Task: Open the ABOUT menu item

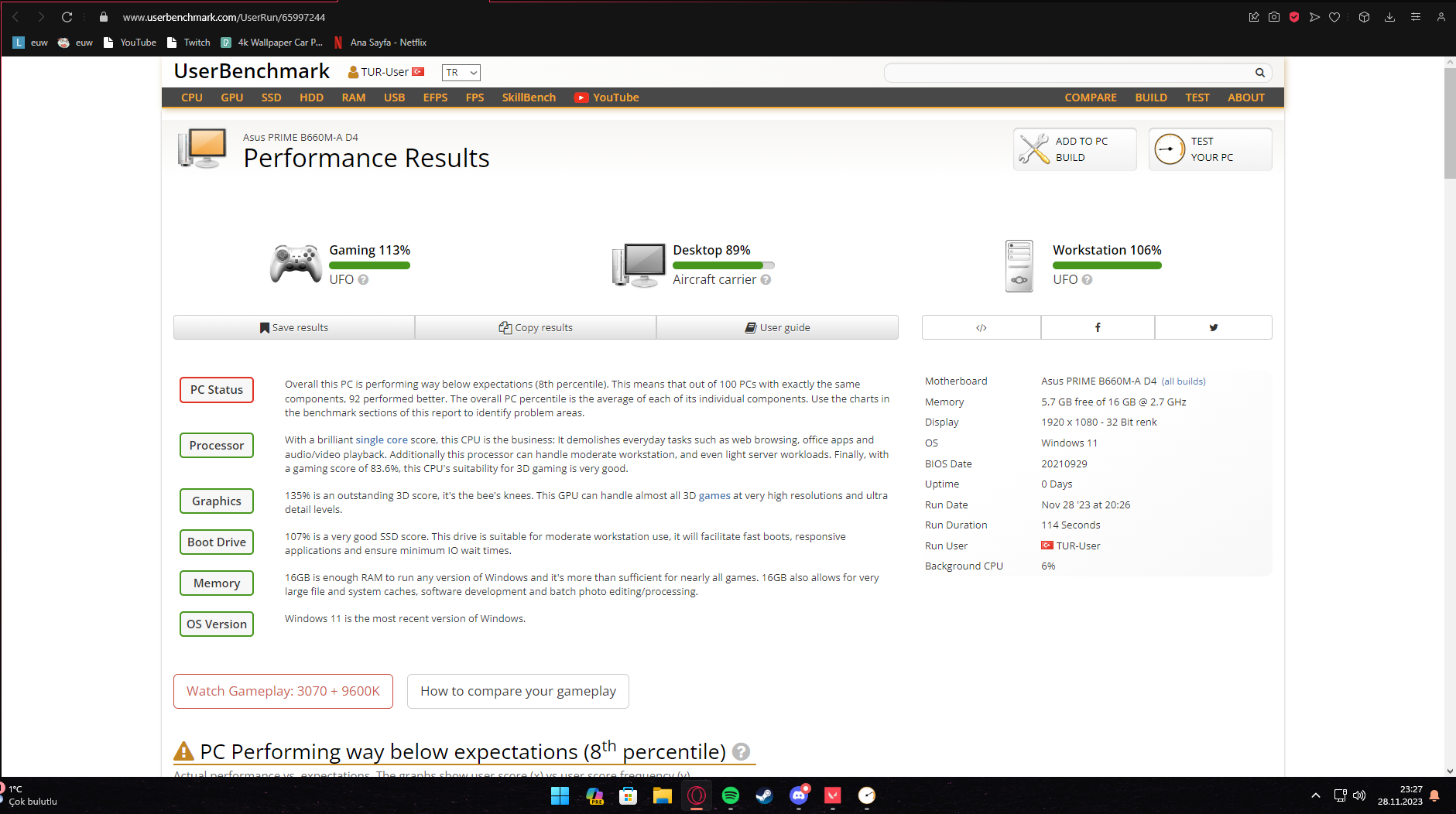Action: pyautogui.click(x=1246, y=97)
